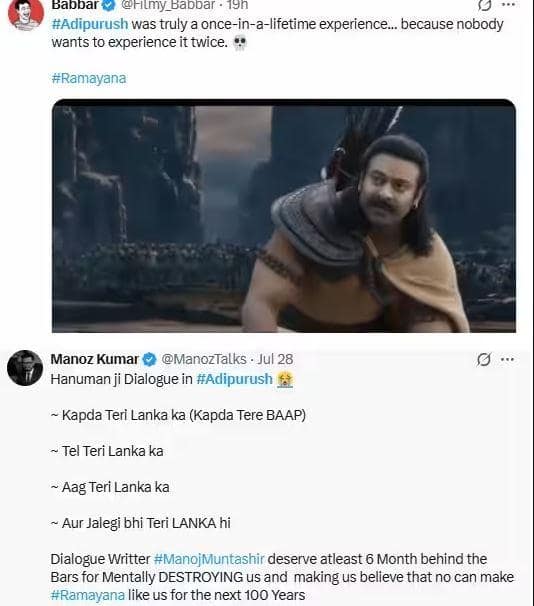Click the @Filmy_Babbar handle

click(168, 5)
